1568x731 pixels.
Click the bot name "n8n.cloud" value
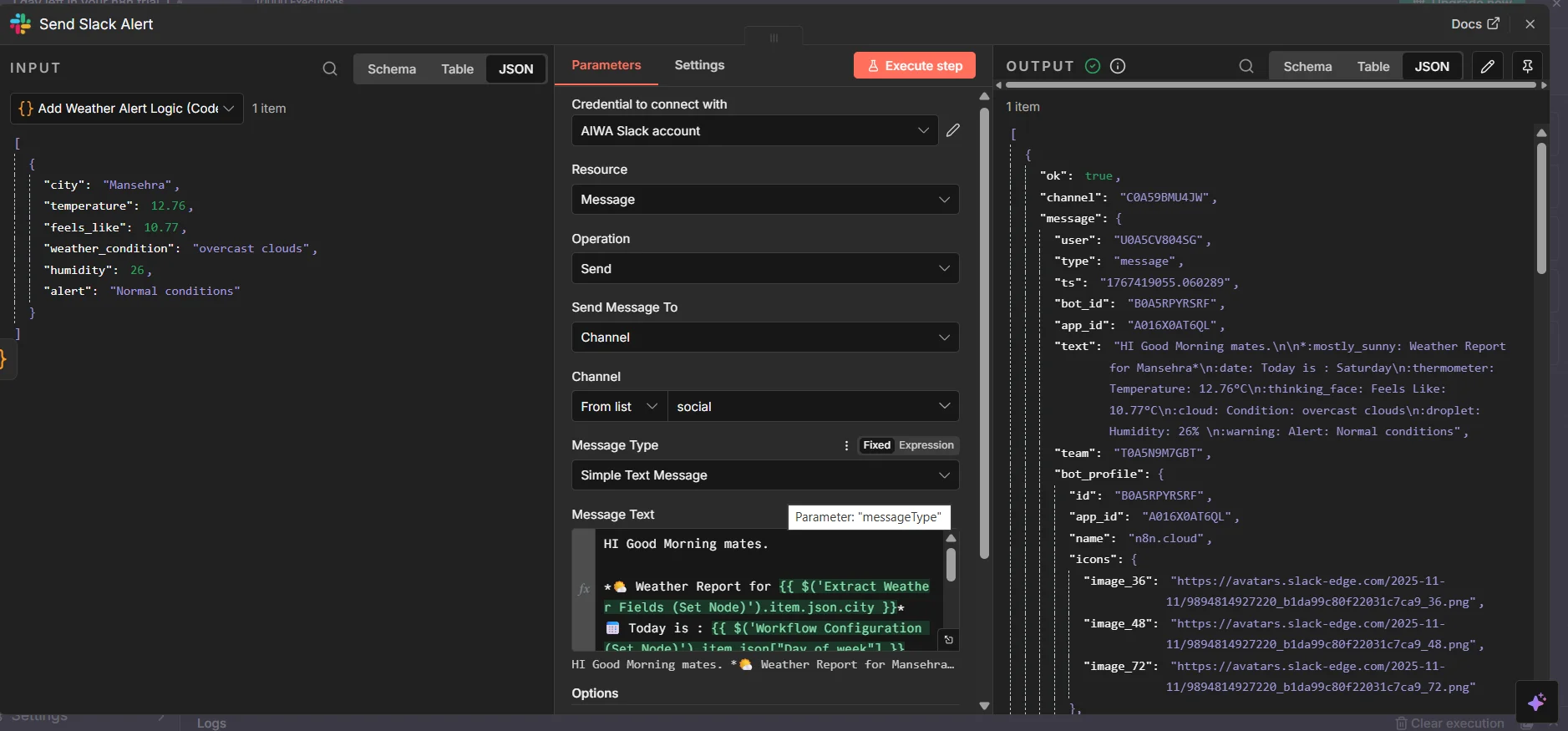[1166, 538]
